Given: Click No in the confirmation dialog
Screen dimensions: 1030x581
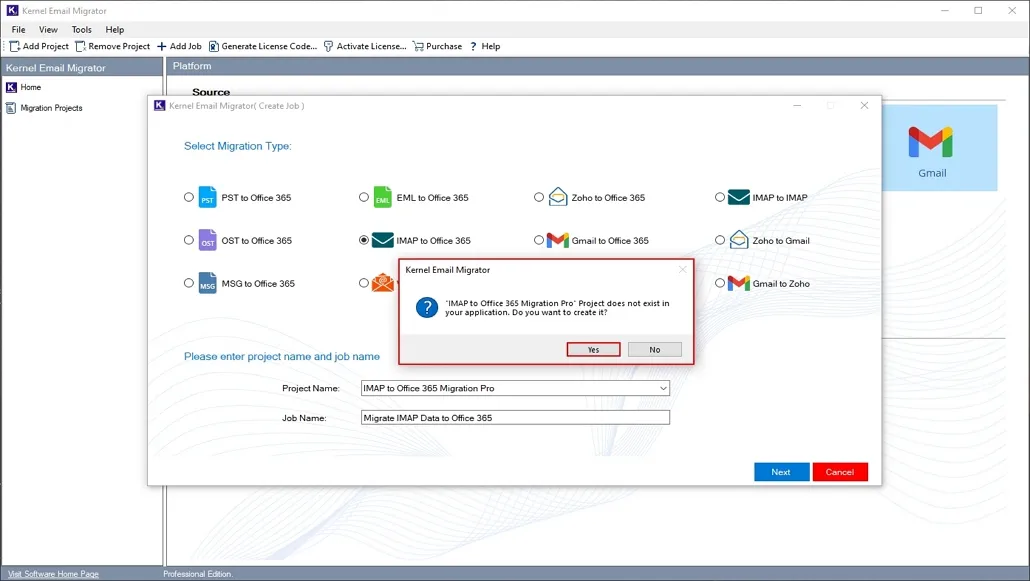Looking at the screenshot, I should (x=656, y=349).
